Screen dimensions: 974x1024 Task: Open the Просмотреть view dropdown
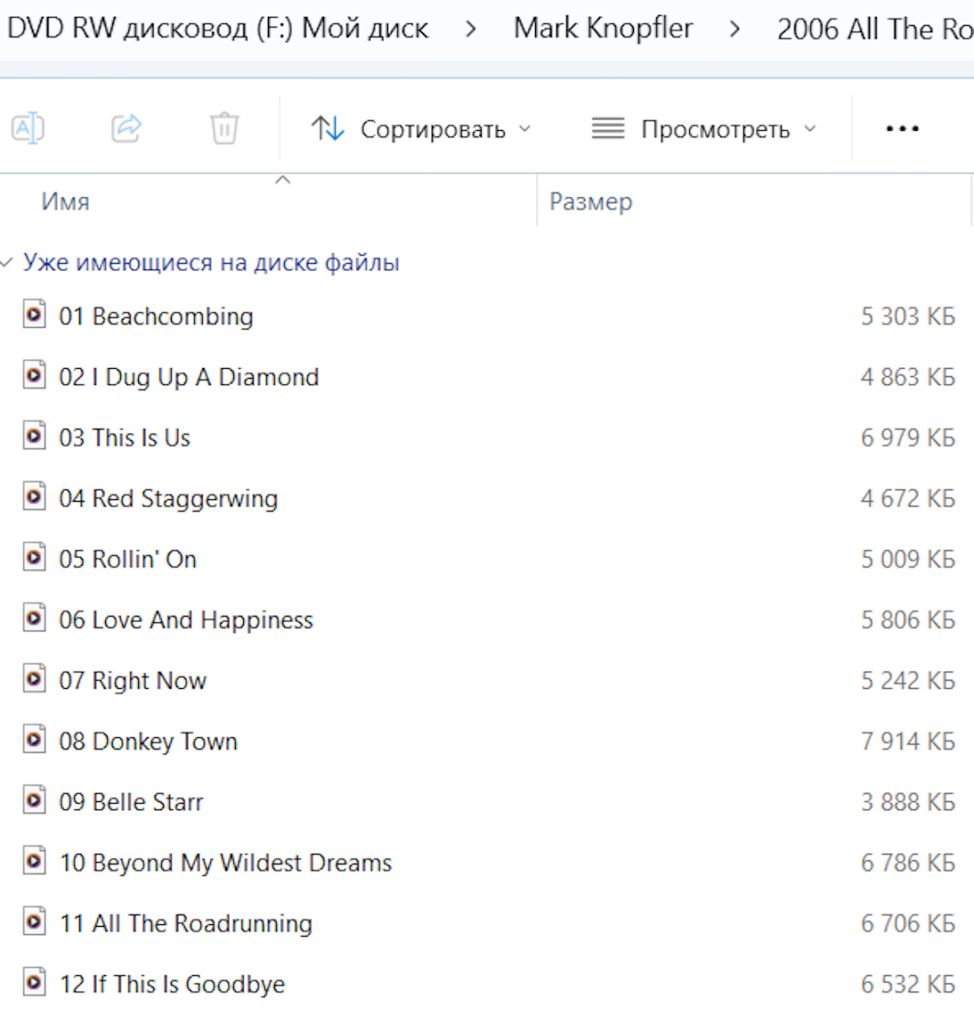tap(704, 129)
